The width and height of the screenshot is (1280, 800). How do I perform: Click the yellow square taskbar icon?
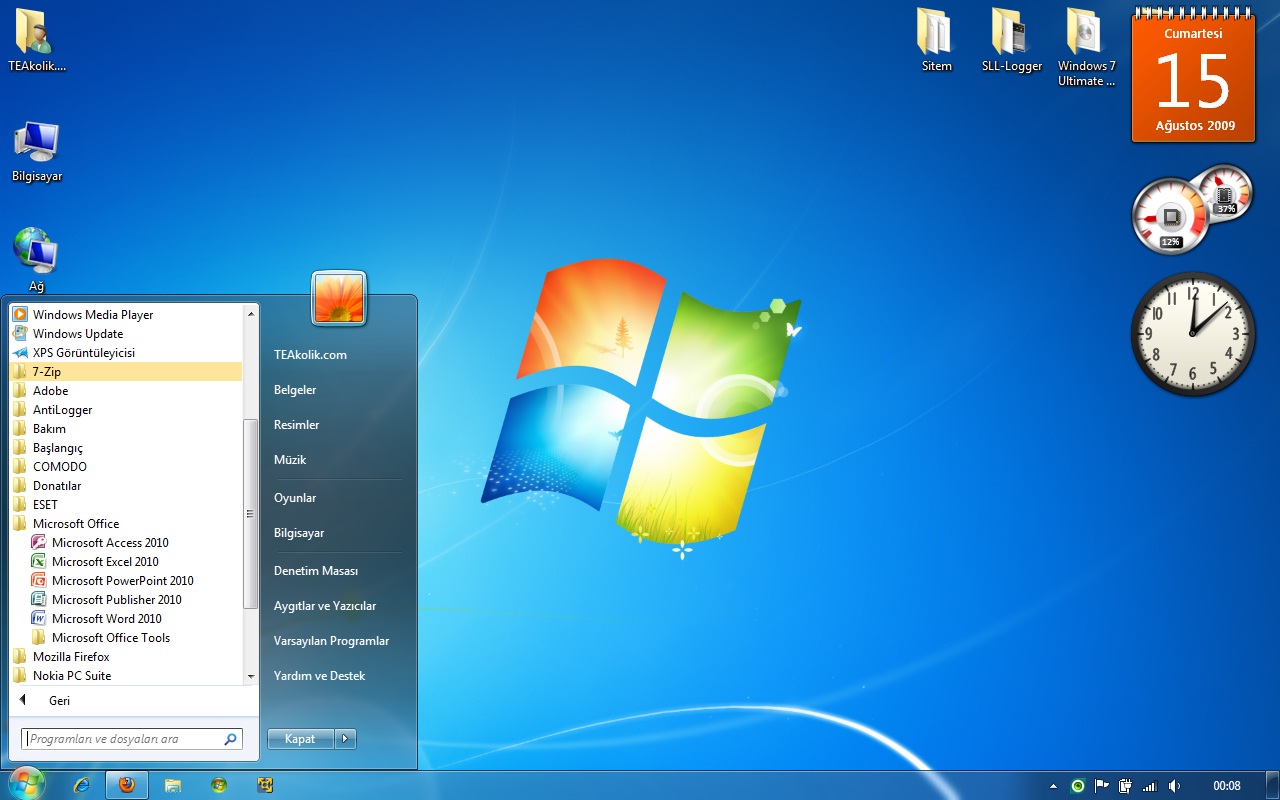265,785
